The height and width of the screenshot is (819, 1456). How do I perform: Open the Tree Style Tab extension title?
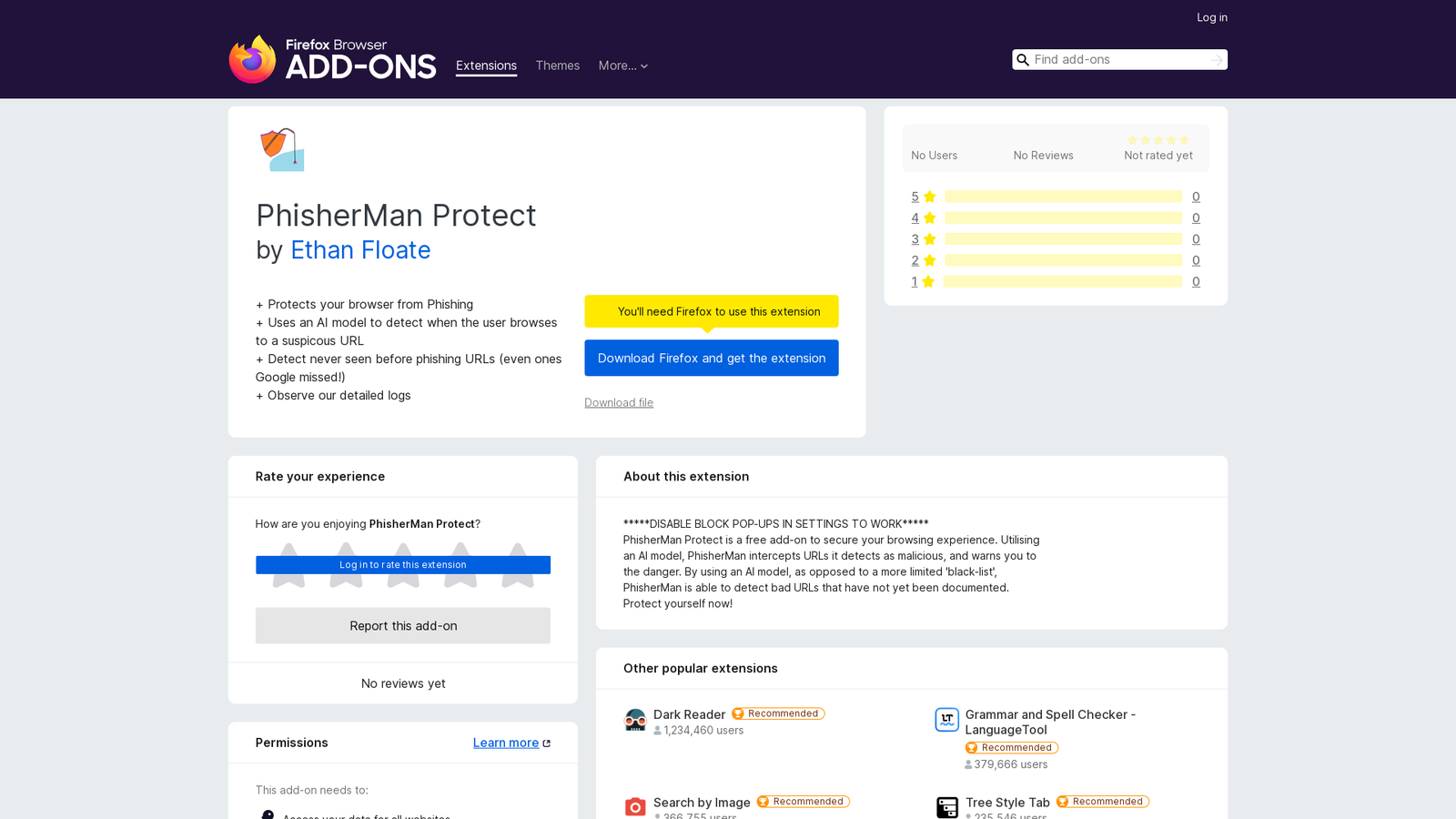(x=1007, y=803)
